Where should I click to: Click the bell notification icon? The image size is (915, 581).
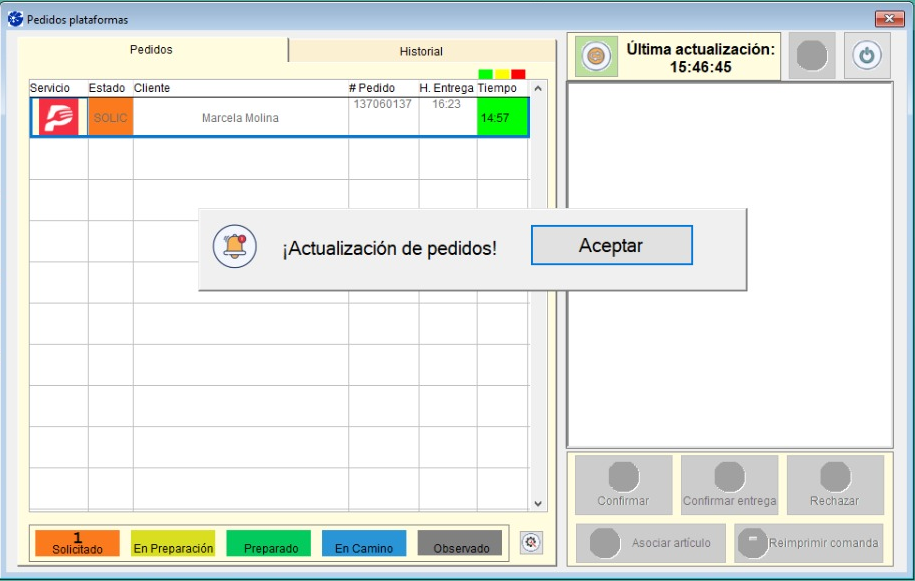coord(235,246)
